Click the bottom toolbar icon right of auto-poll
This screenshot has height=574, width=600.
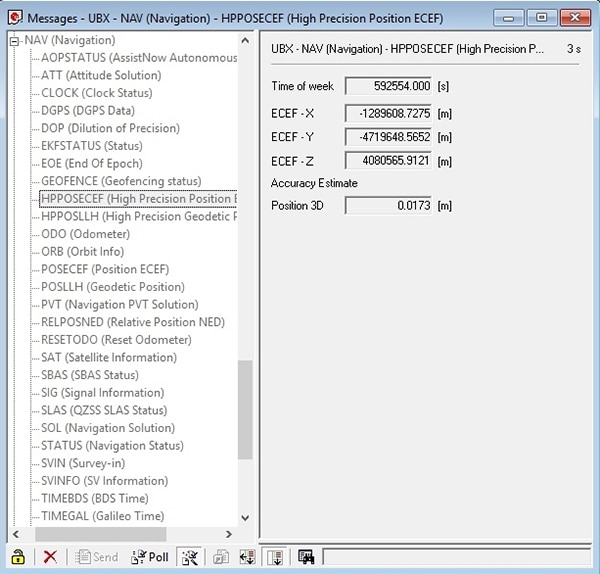[222, 557]
